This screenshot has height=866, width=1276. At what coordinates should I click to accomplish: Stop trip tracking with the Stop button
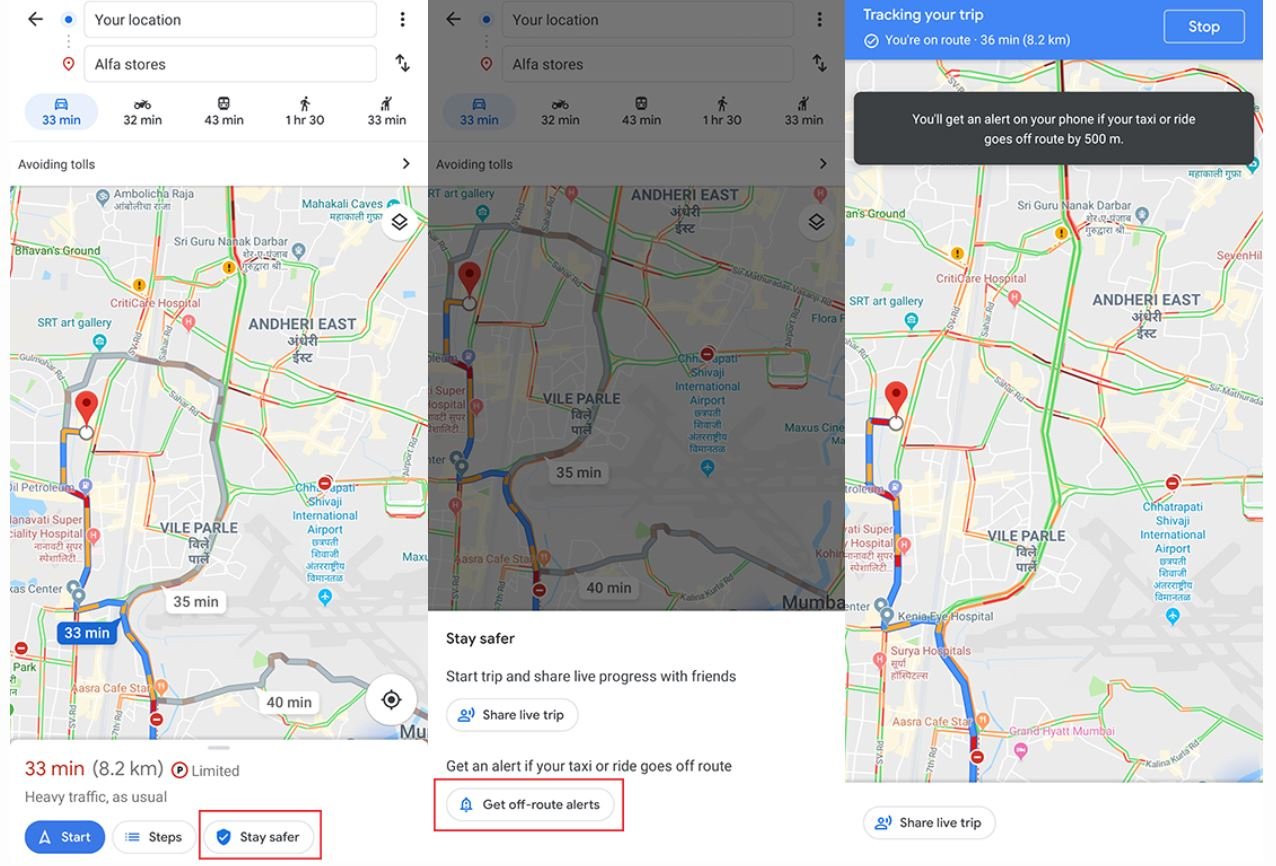pos(1204,27)
